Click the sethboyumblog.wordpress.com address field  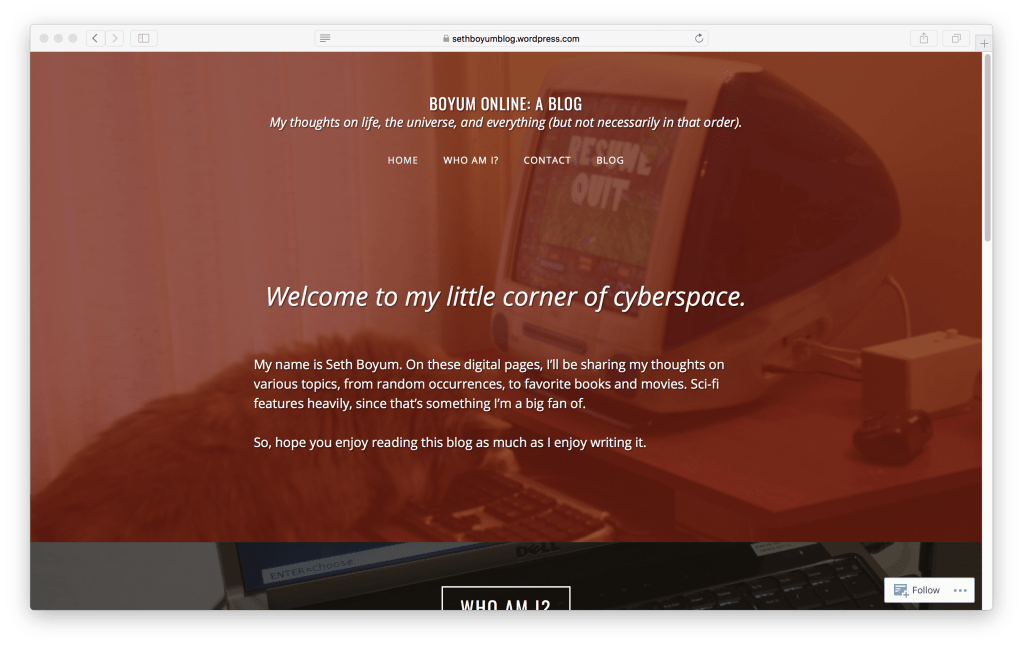point(515,39)
